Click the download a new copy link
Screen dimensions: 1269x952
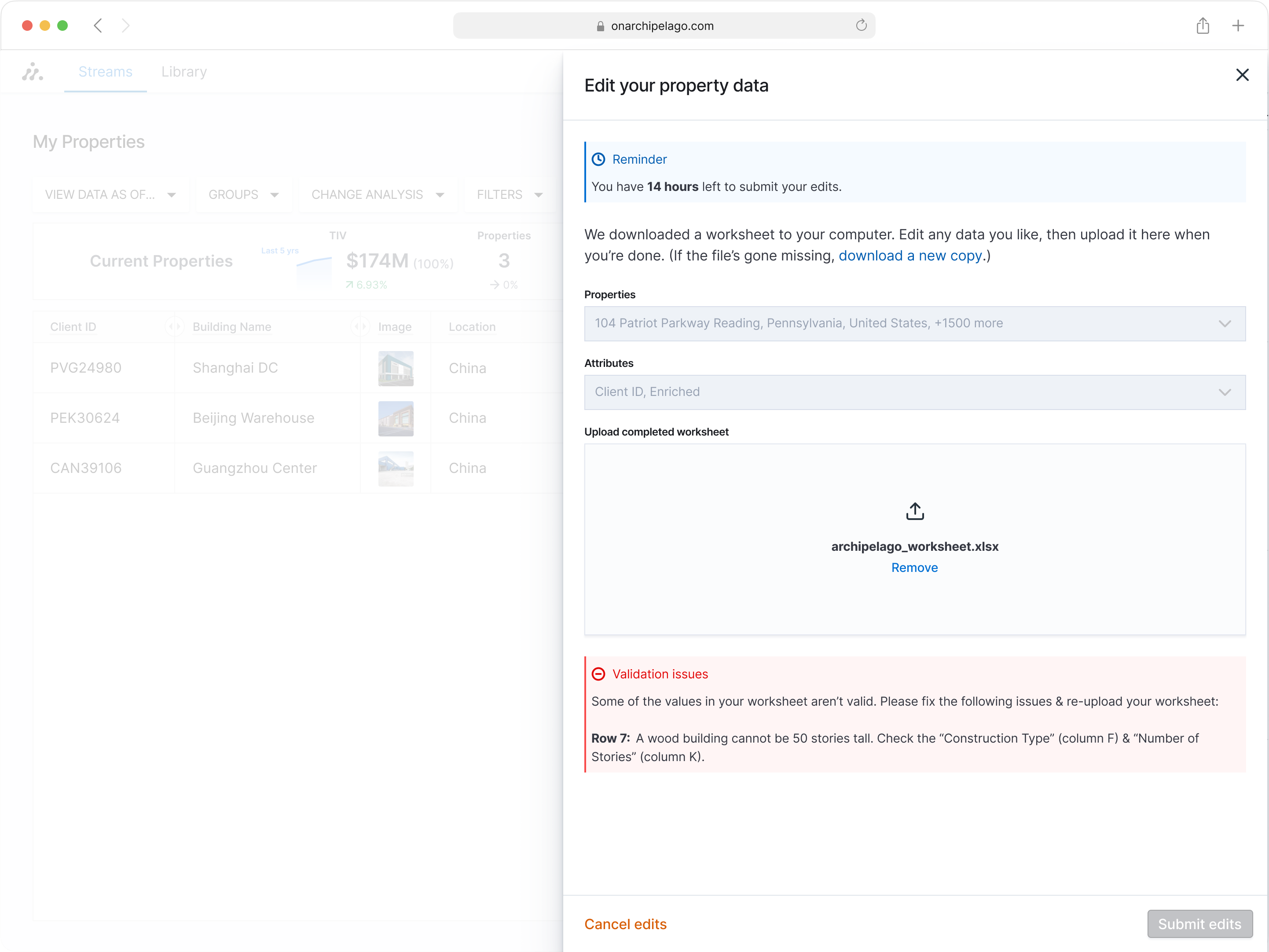(x=910, y=256)
